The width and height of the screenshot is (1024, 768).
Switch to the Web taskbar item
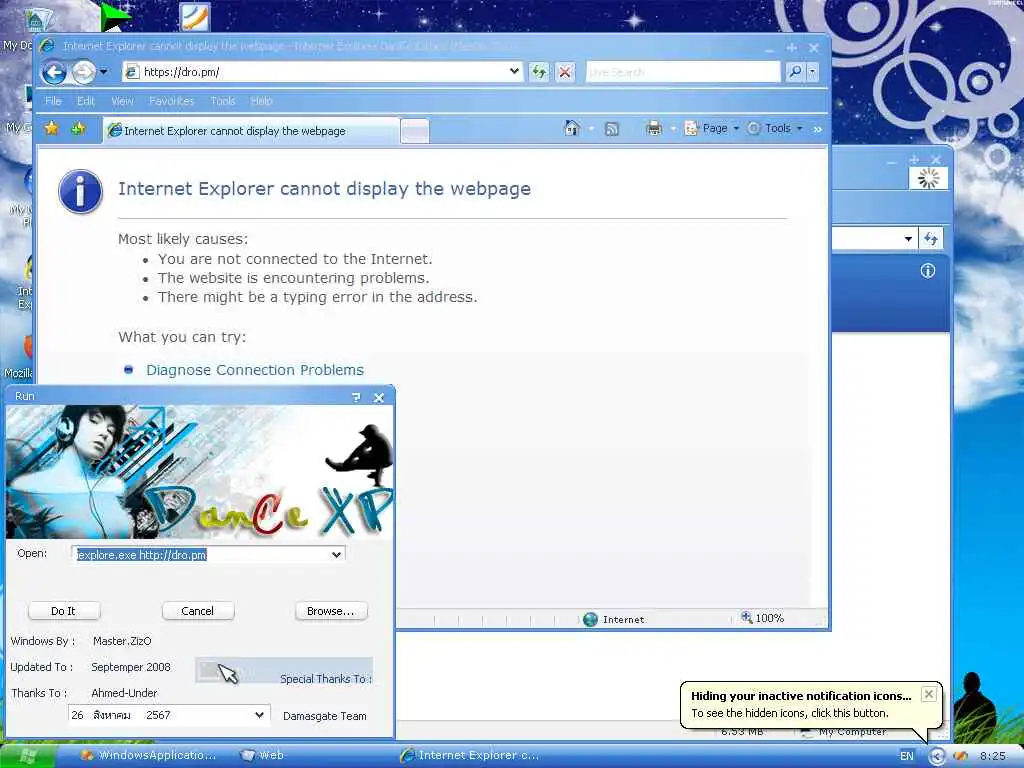click(x=263, y=756)
